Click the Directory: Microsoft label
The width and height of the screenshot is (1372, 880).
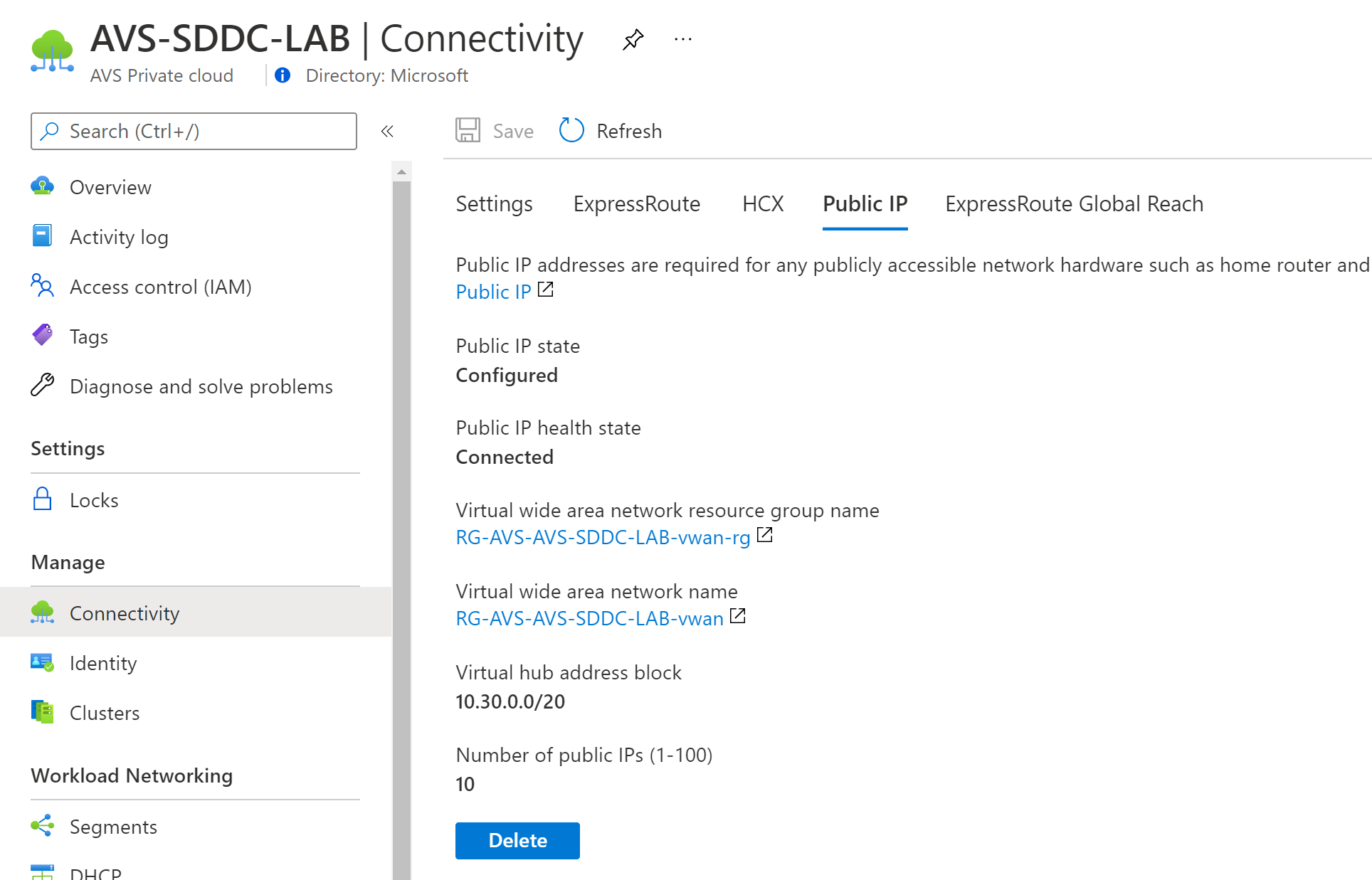pyautogui.click(x=386, y=75)
